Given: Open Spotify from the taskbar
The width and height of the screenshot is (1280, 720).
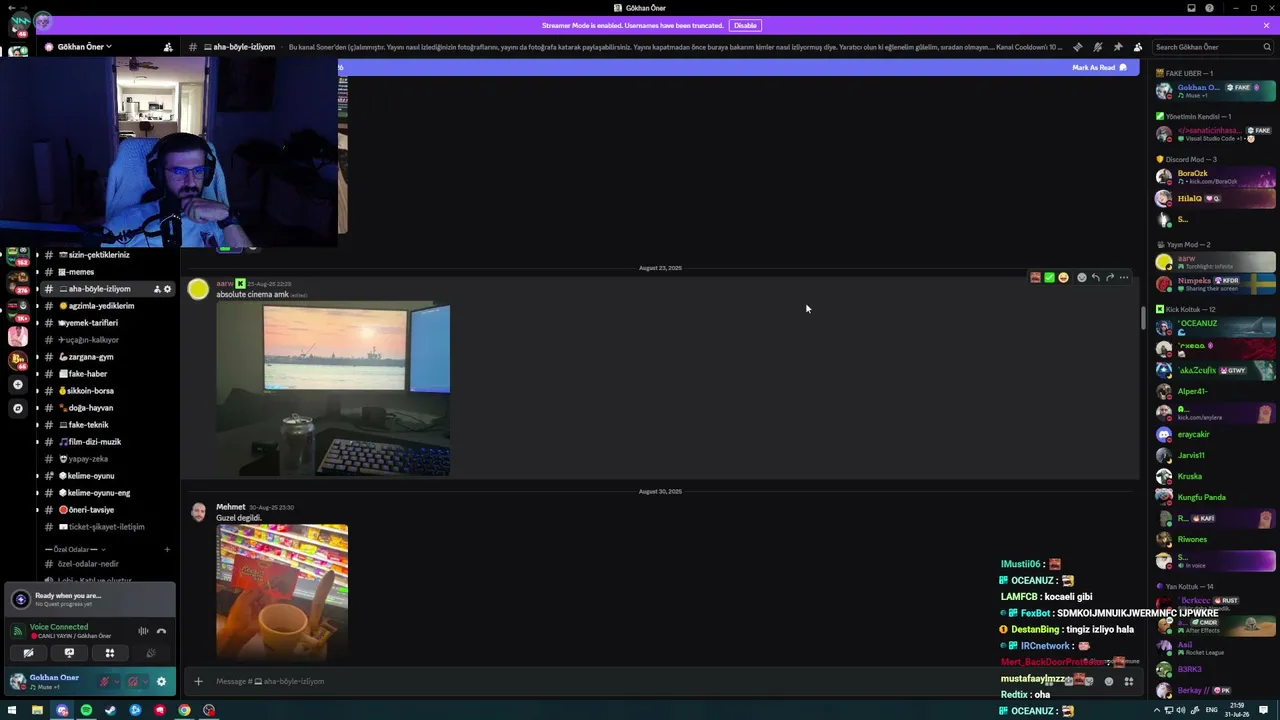Looking at the screenshot, I should point(86,710).
